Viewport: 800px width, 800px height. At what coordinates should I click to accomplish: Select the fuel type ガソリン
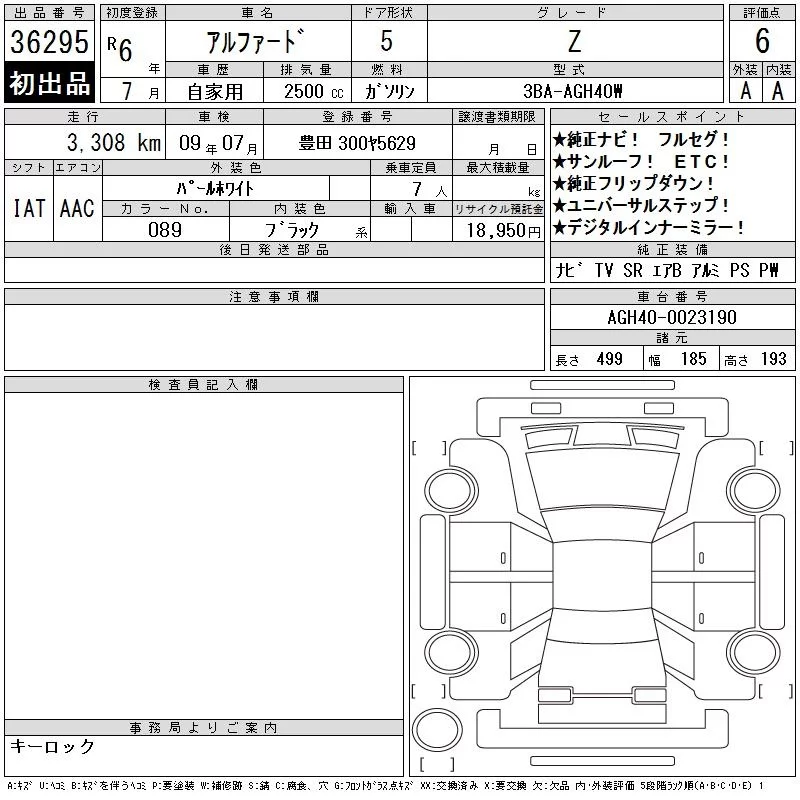pyautogui.click(x=389, y=91)
